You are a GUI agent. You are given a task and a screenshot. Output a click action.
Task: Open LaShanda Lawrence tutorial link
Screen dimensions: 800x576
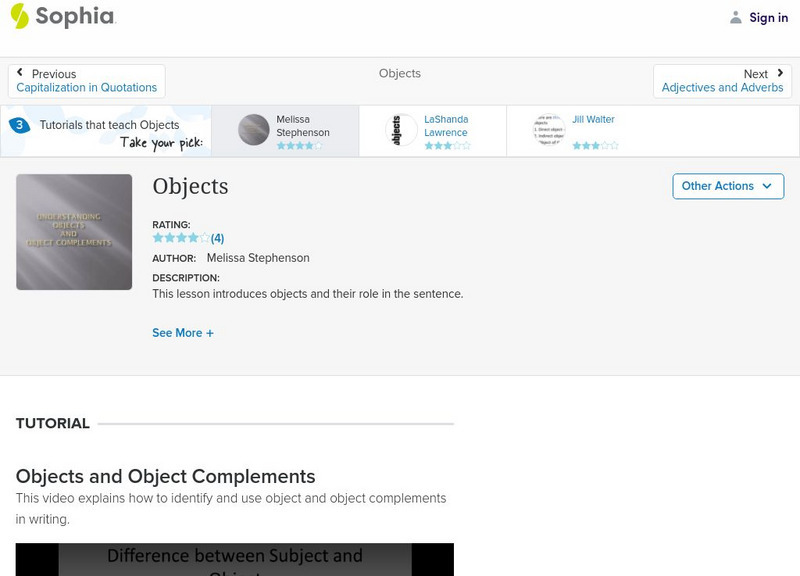pos(446,126)
